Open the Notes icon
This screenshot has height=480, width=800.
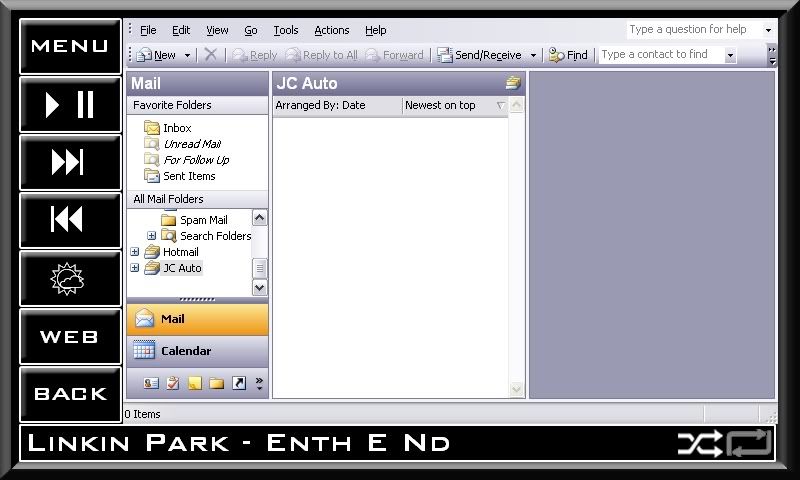[195, 383]
